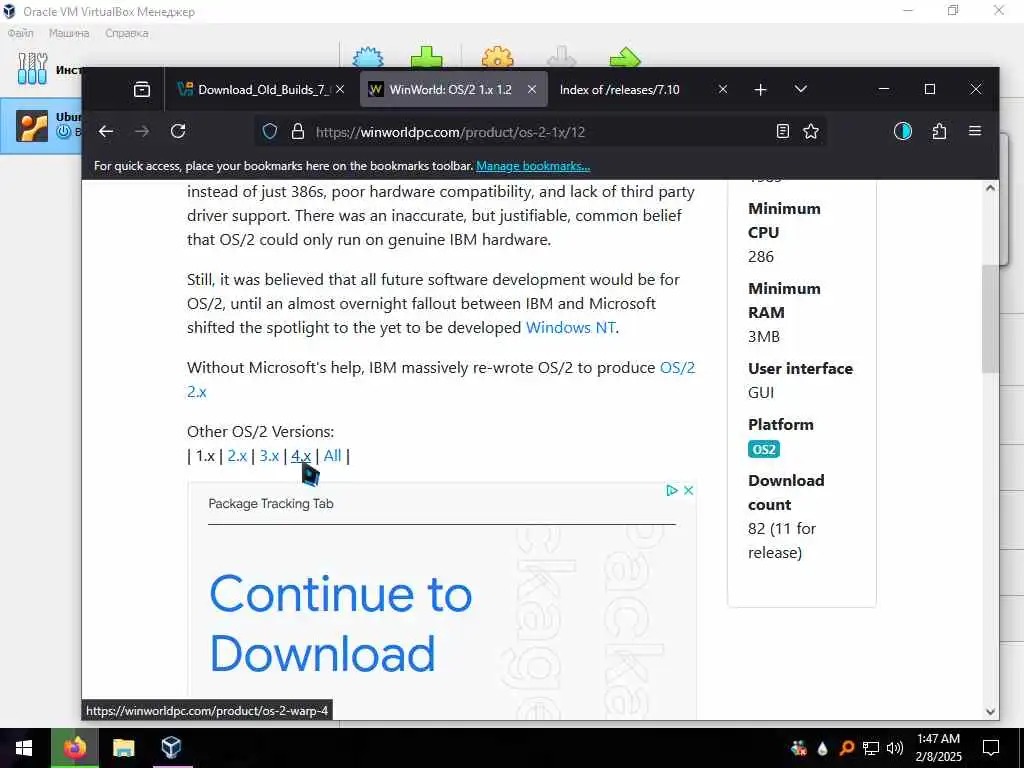Close the WinWorld OS/2 tab

532,89
